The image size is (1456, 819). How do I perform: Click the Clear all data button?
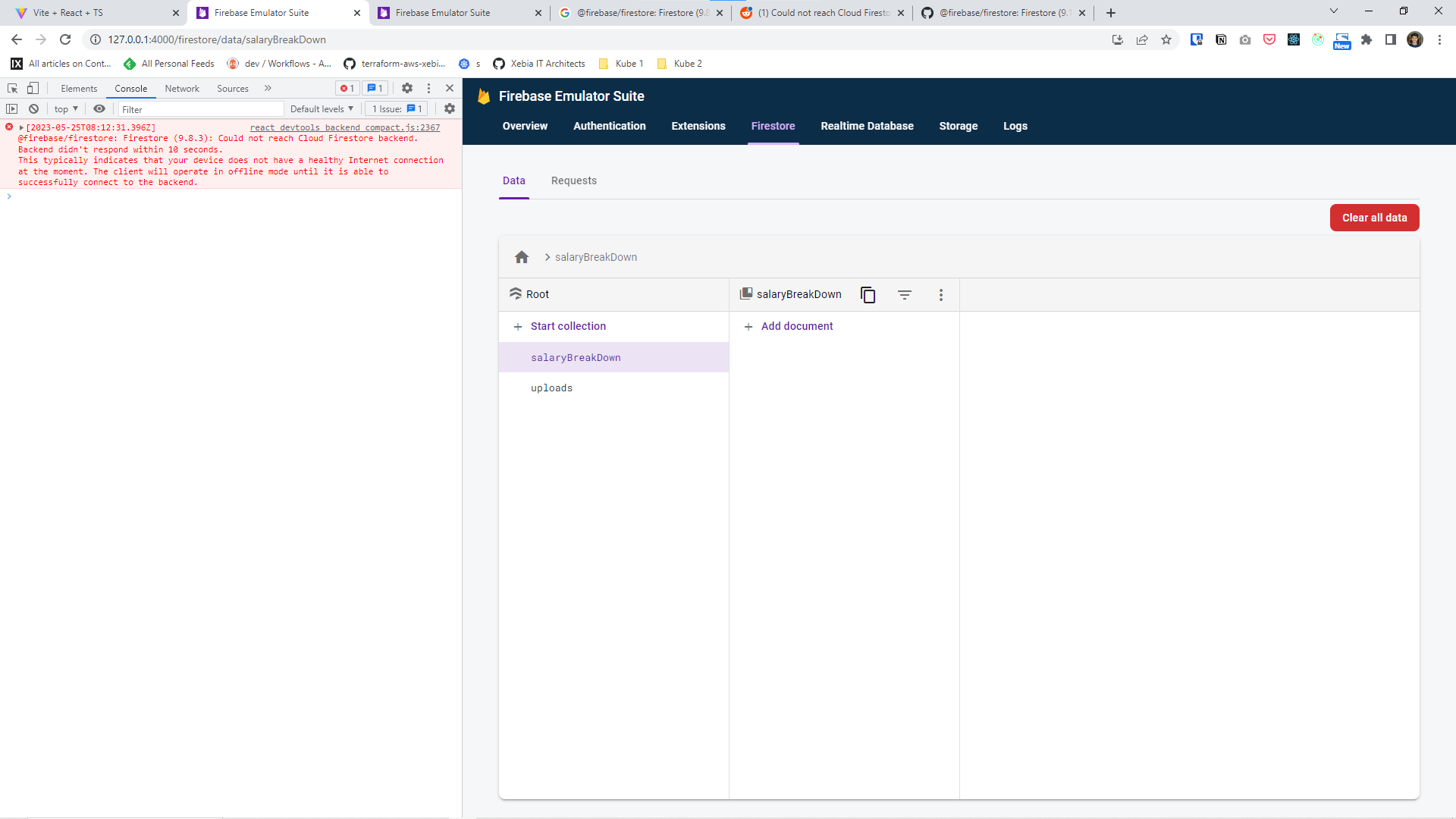click(x=1374, y=218)
